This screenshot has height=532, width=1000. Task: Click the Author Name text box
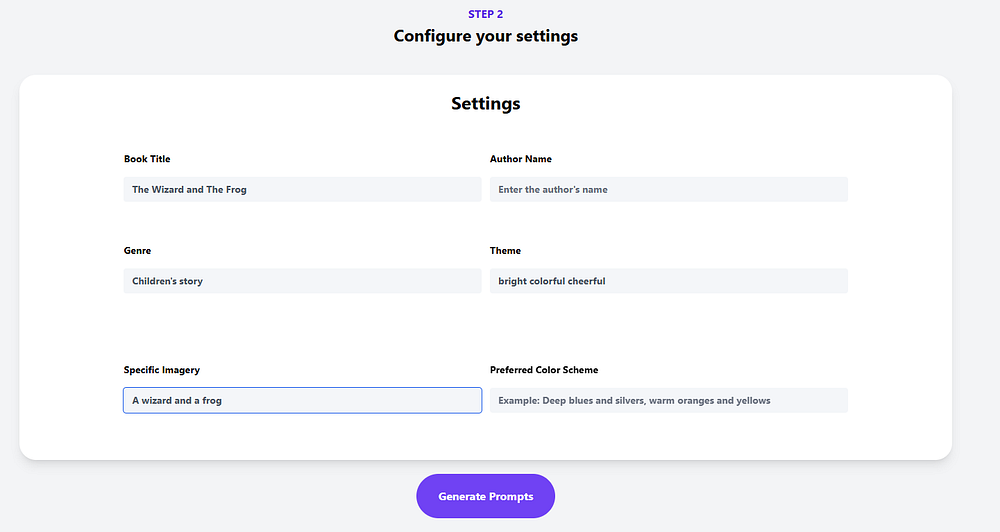[668, 189]
